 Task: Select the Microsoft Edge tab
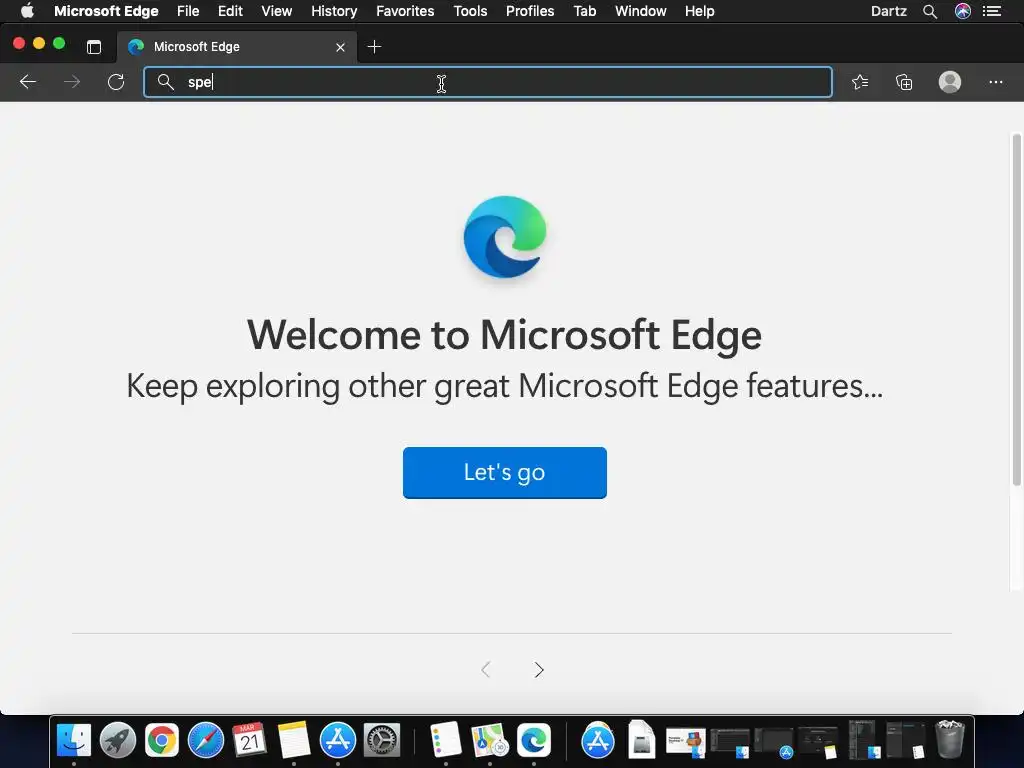[x=237, y=47]
